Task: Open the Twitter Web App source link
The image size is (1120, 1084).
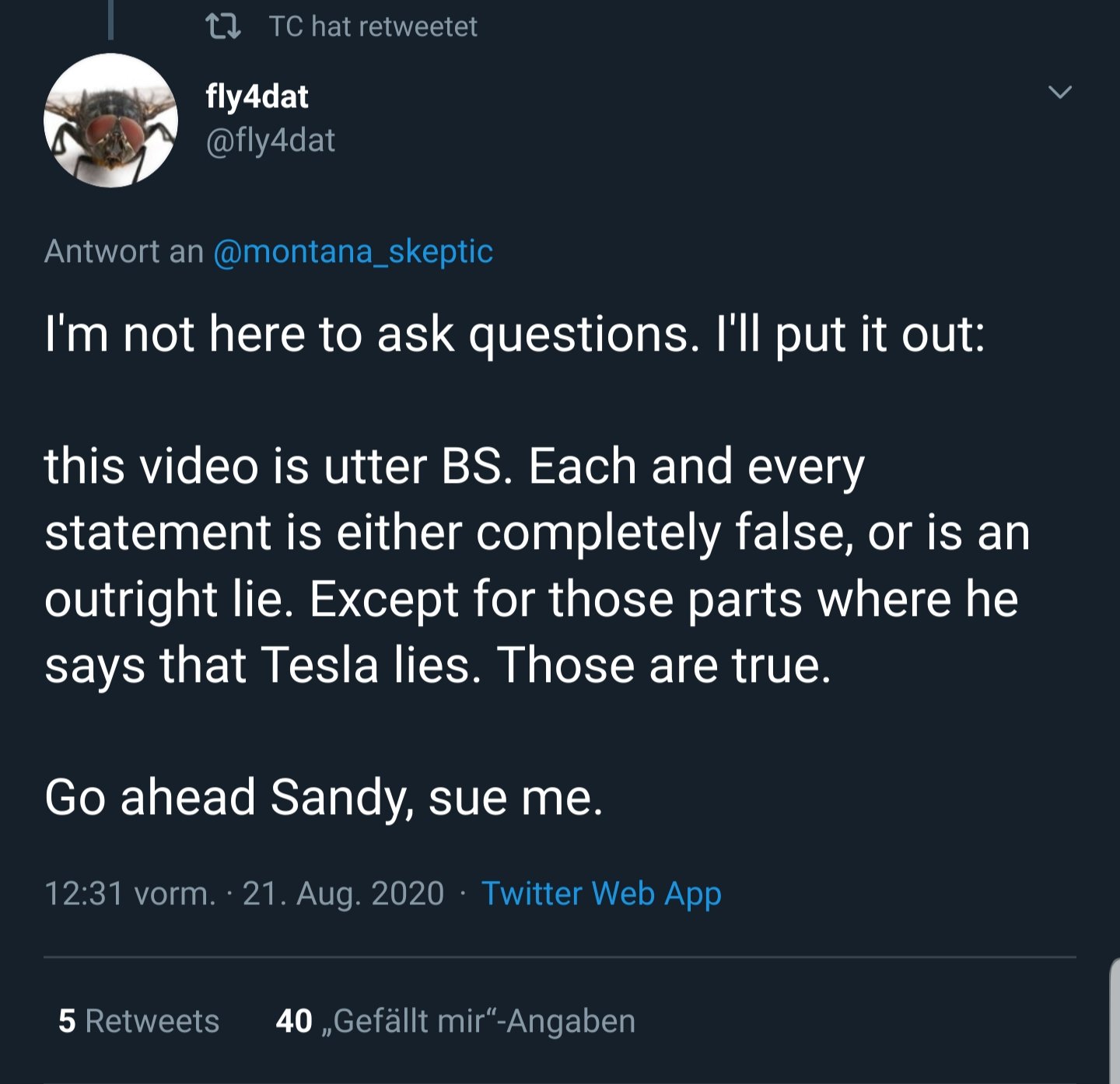Action: pyautogui.click(x=601, y=893)
